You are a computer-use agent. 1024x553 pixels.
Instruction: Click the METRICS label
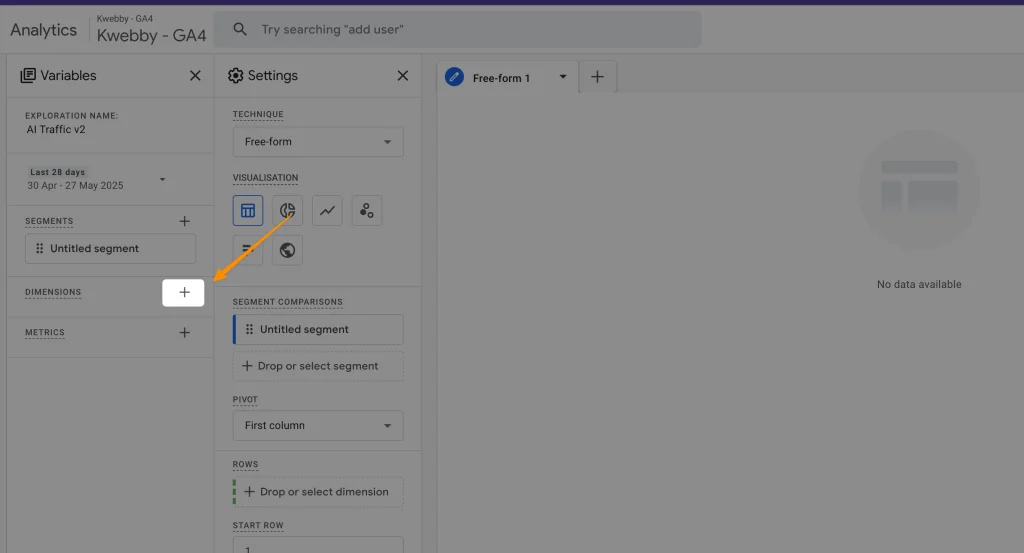click(45, 333)
